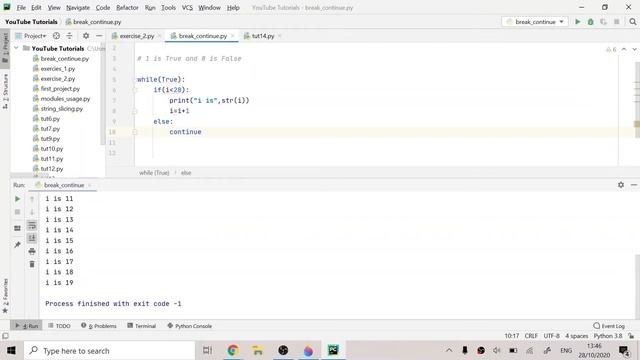Collapse all icon in Project panel
Image resolution: width=640 pixels, height=360 pixels.
pyautogui.click(x=69, y=36)
